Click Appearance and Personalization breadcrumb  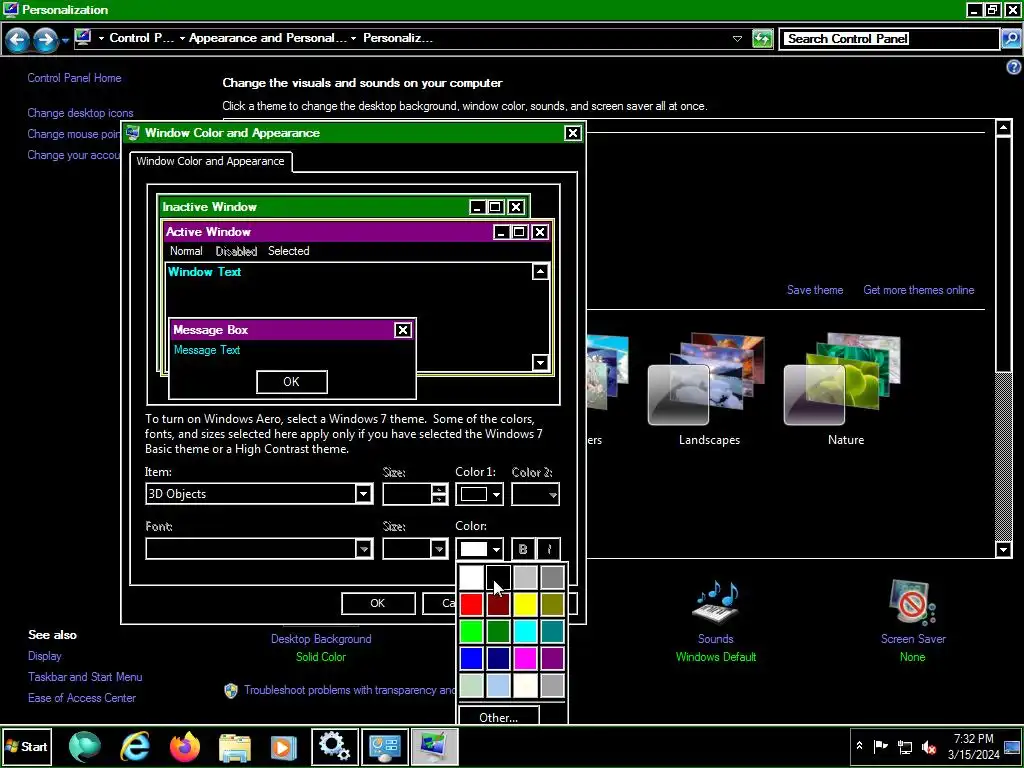tap(268, 38)
